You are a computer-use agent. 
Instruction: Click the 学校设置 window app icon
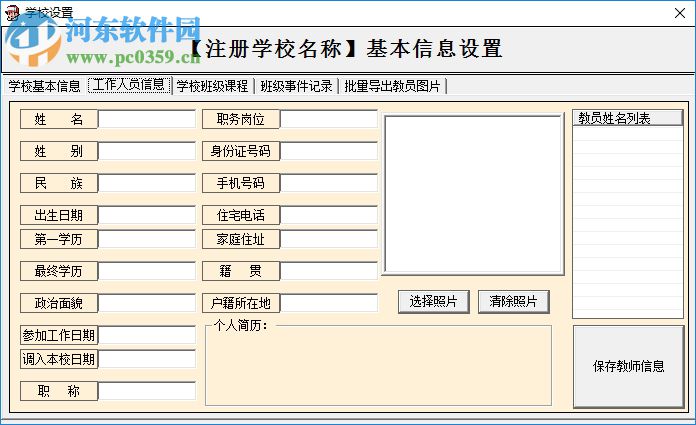12,13
